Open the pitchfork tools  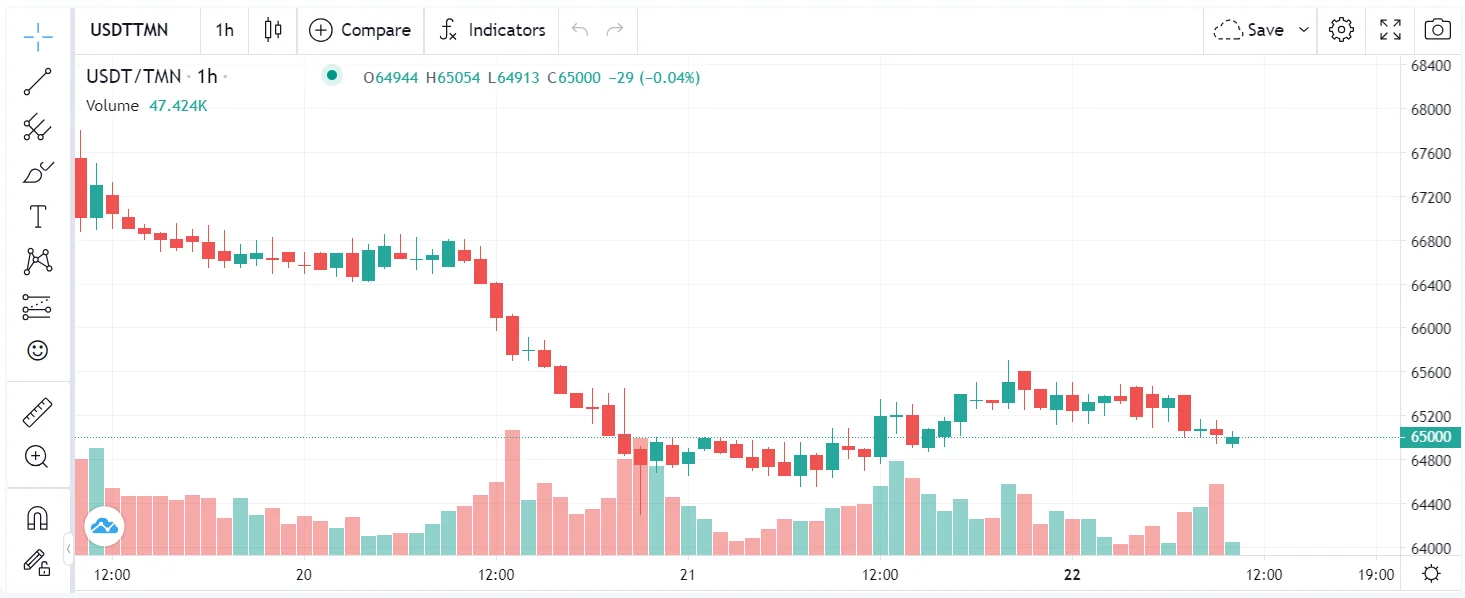click(37, 127)
